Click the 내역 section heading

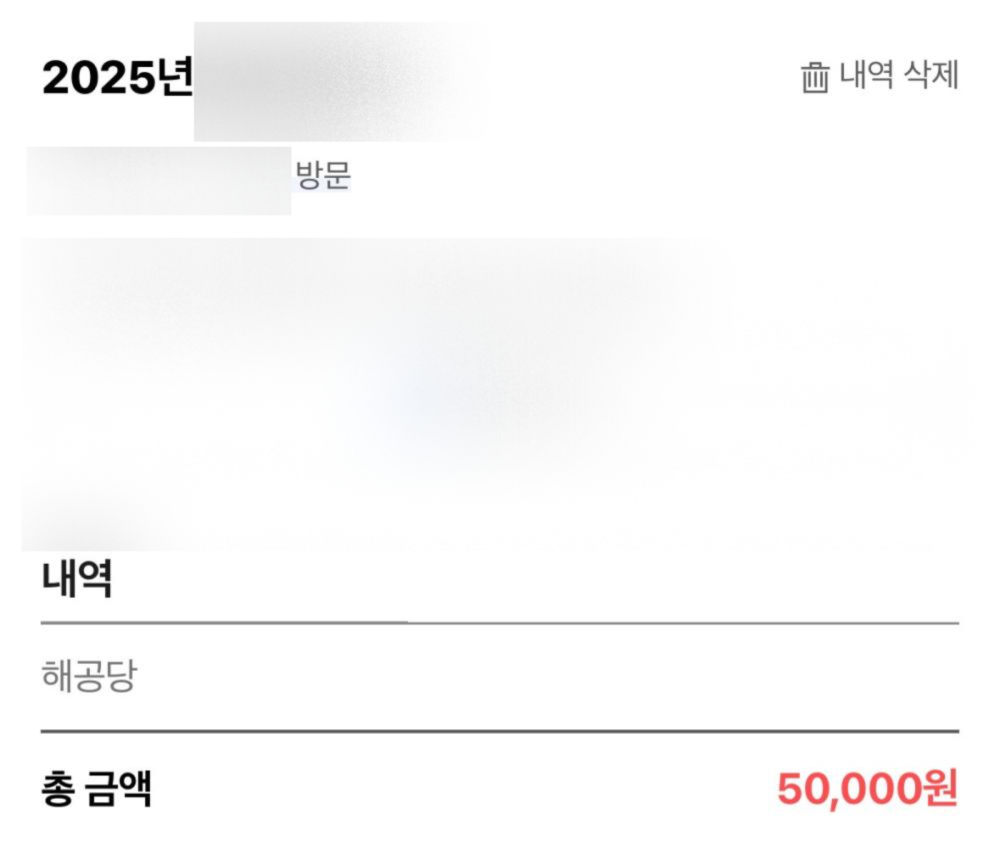76,580
